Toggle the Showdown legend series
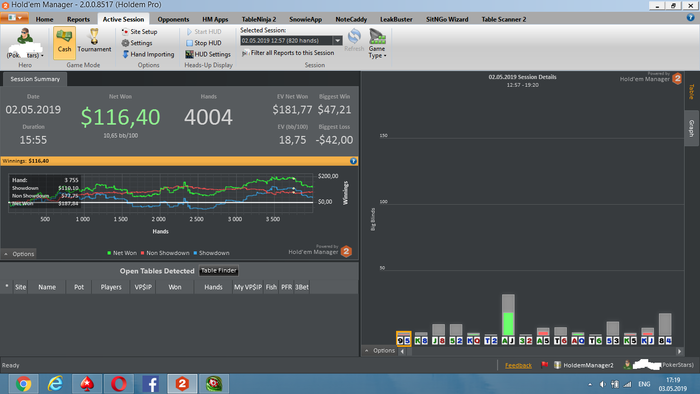 [x=211, y=253]
